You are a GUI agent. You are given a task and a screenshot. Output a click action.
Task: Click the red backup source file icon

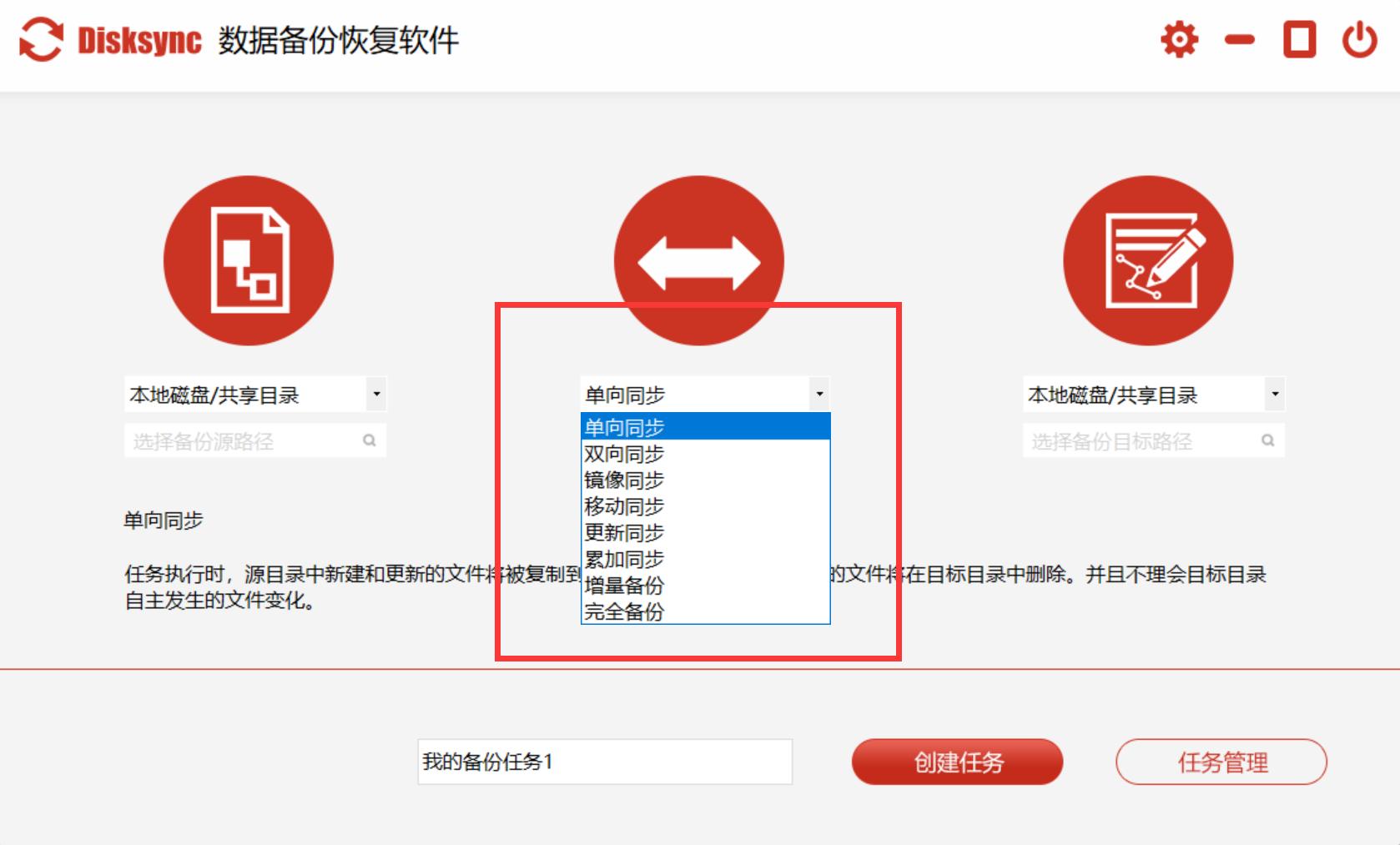[248, 259]
